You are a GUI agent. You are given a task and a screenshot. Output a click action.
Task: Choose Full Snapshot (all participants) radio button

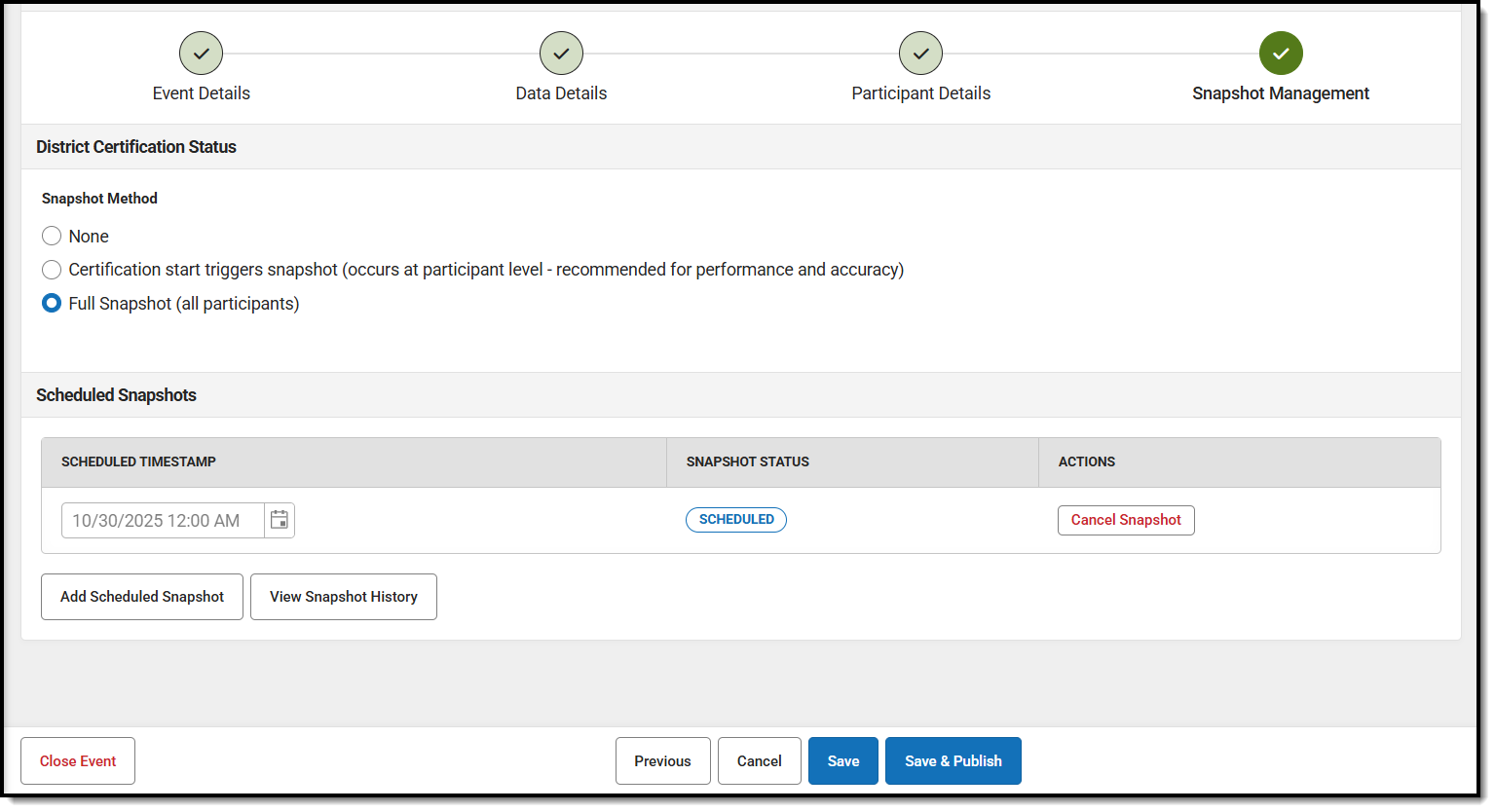52,304
